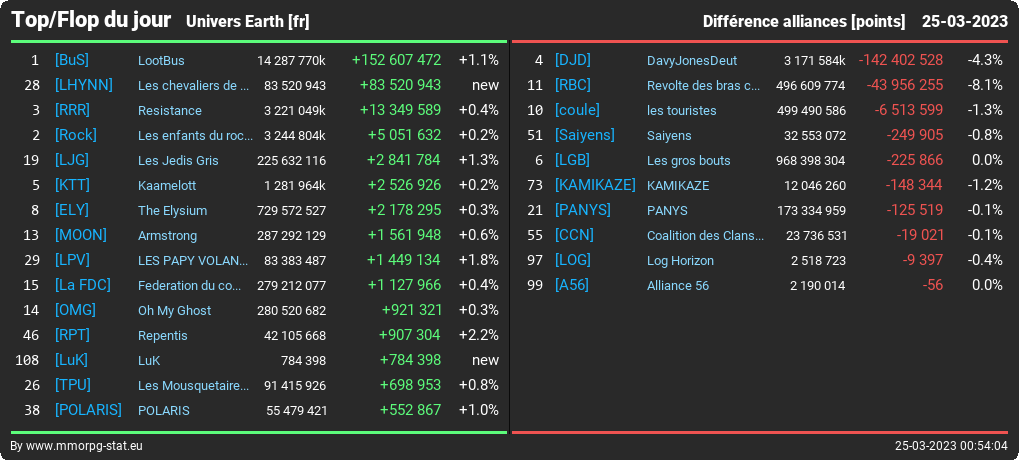Click the 968 398 304 points value
This screenshot has width=1019, height=460.
point(811,160)
